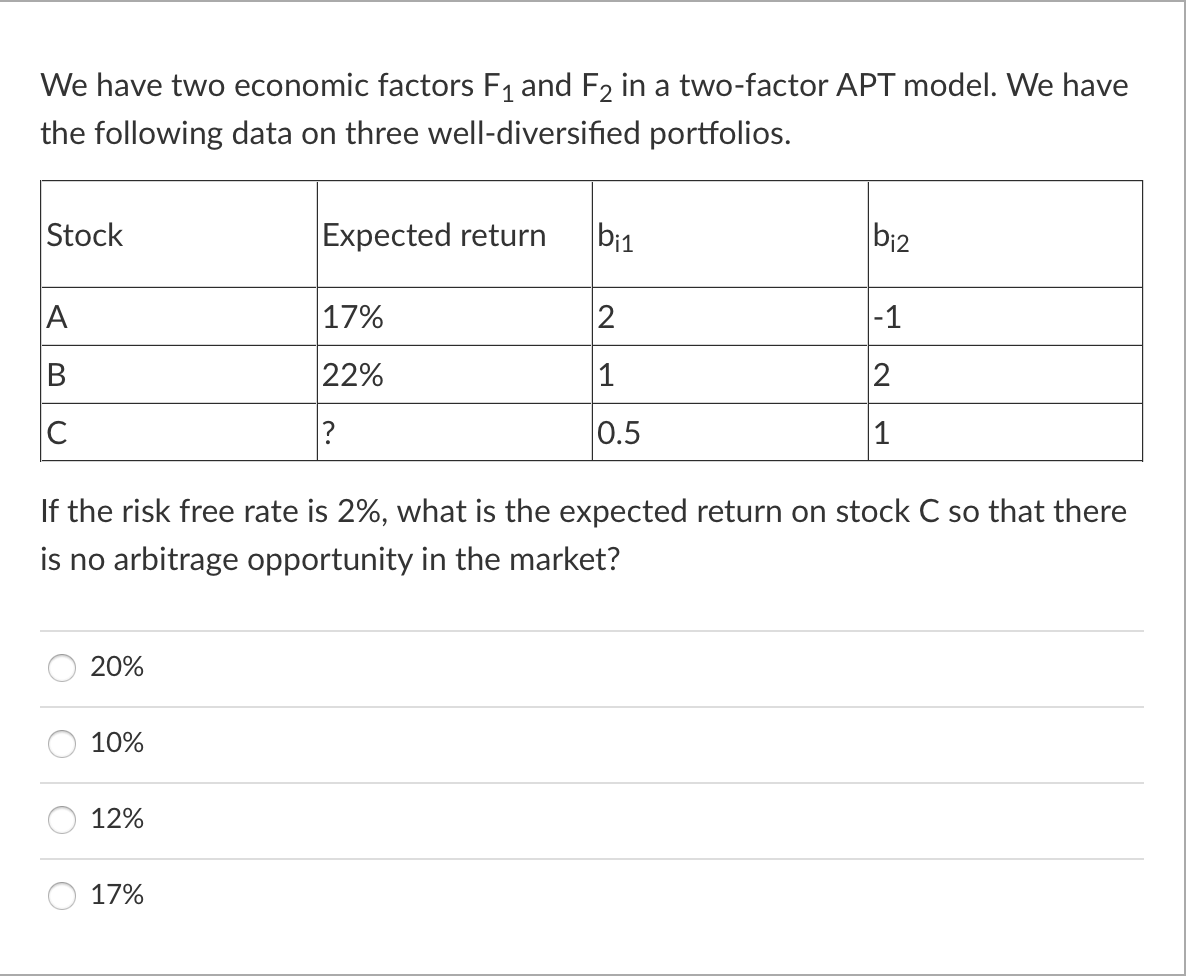Click Stock B's row label
The width and height of the screenshot is (1192, 980).
tap(52, 374)
